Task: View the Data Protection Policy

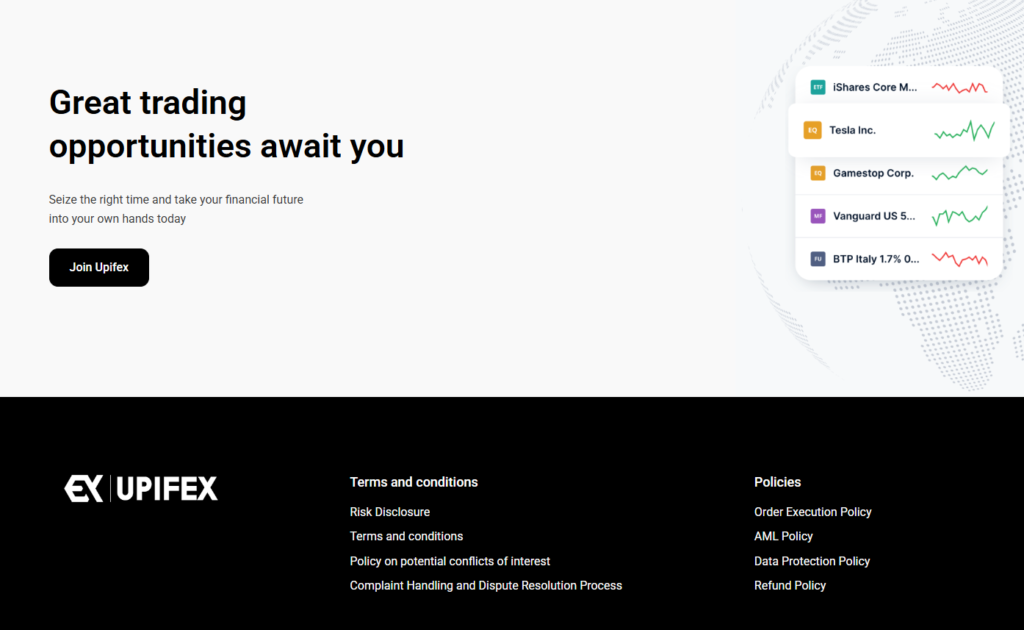Action: click(811, 562)
